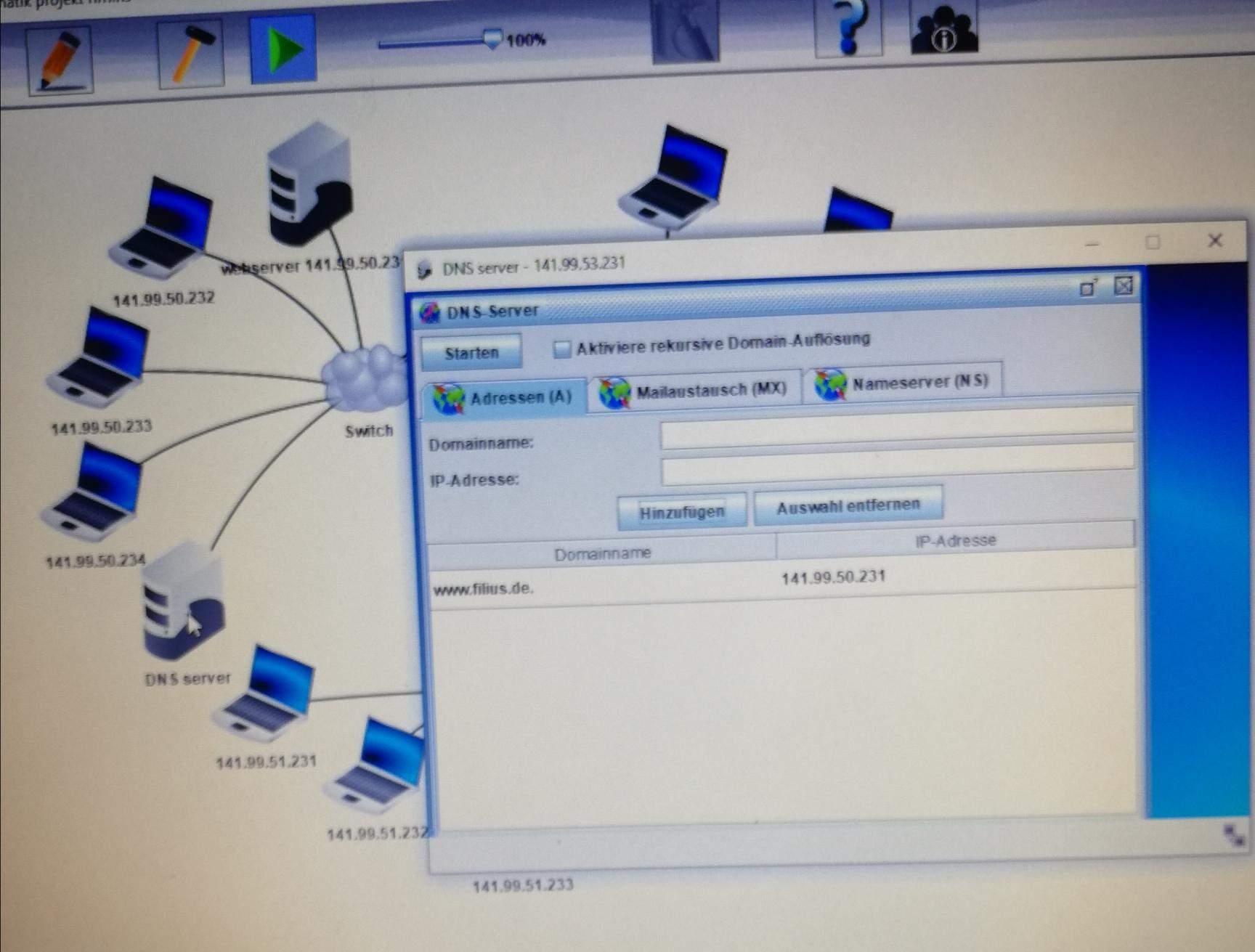Select the top laptop above DNS window
The width and height of the screenshot is (1255, 952).
pyautogui.click(x=674, y=178)
